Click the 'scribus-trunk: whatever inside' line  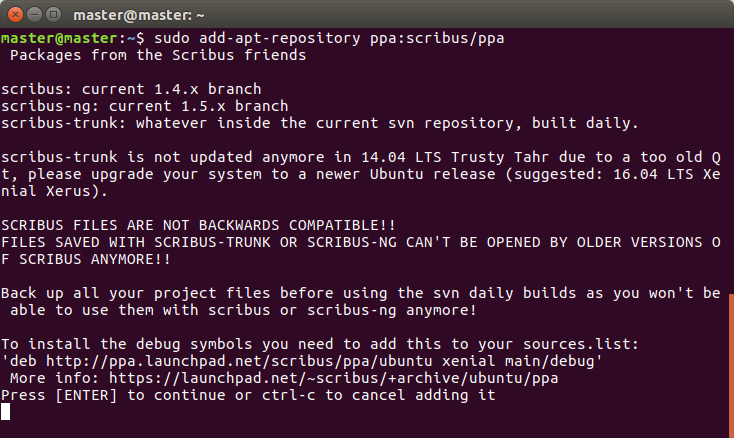[x=319, y=123]
